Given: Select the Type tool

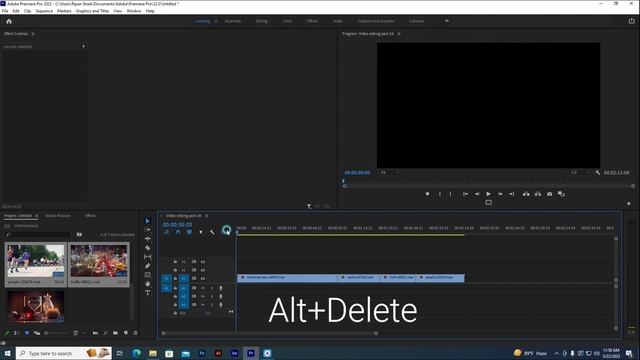Looking at the screenshot, I should tap(148, 293).
